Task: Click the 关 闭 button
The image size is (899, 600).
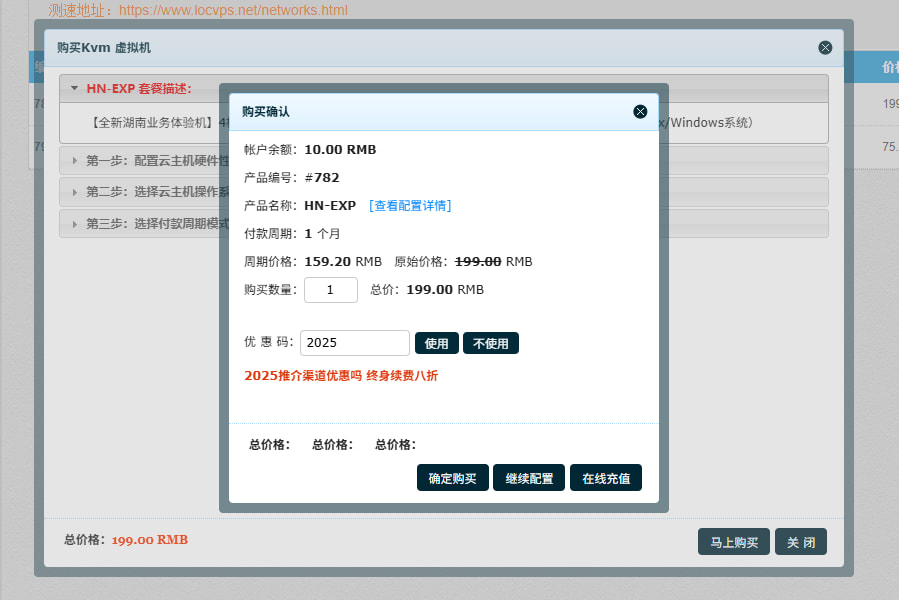Action: point(800,541)
